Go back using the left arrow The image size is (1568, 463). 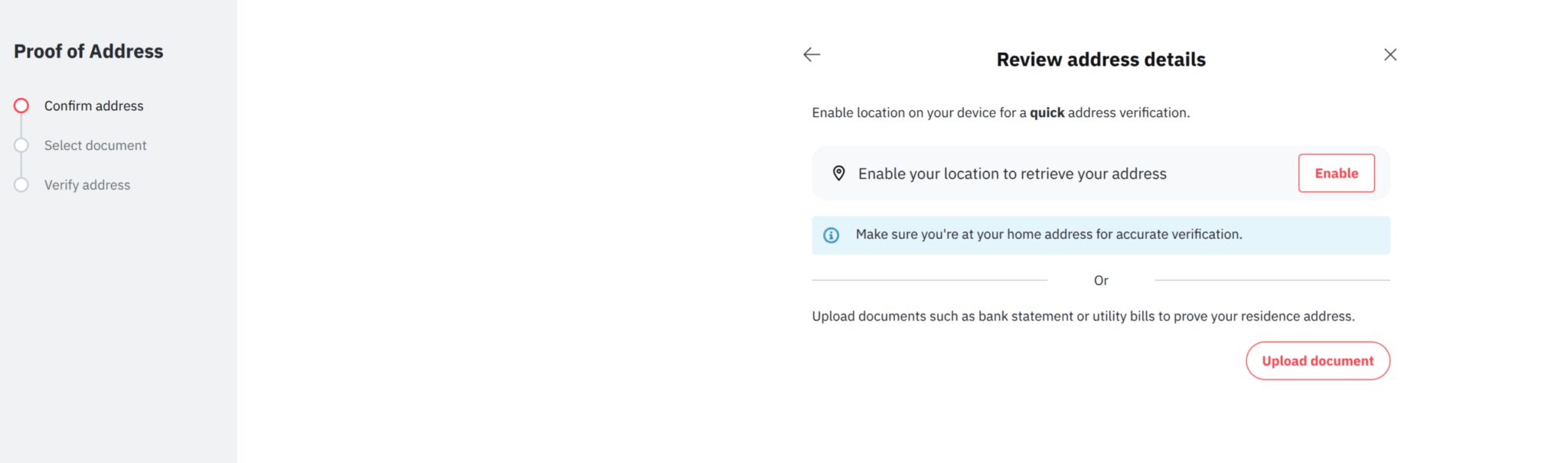click(812, 54)
